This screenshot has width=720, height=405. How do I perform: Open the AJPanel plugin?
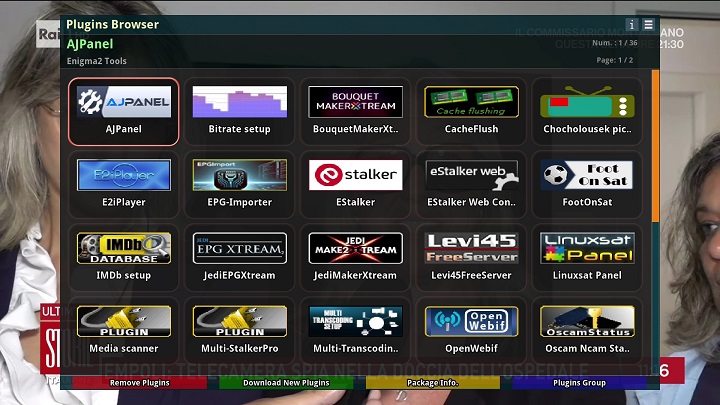[x=124, y=112]
